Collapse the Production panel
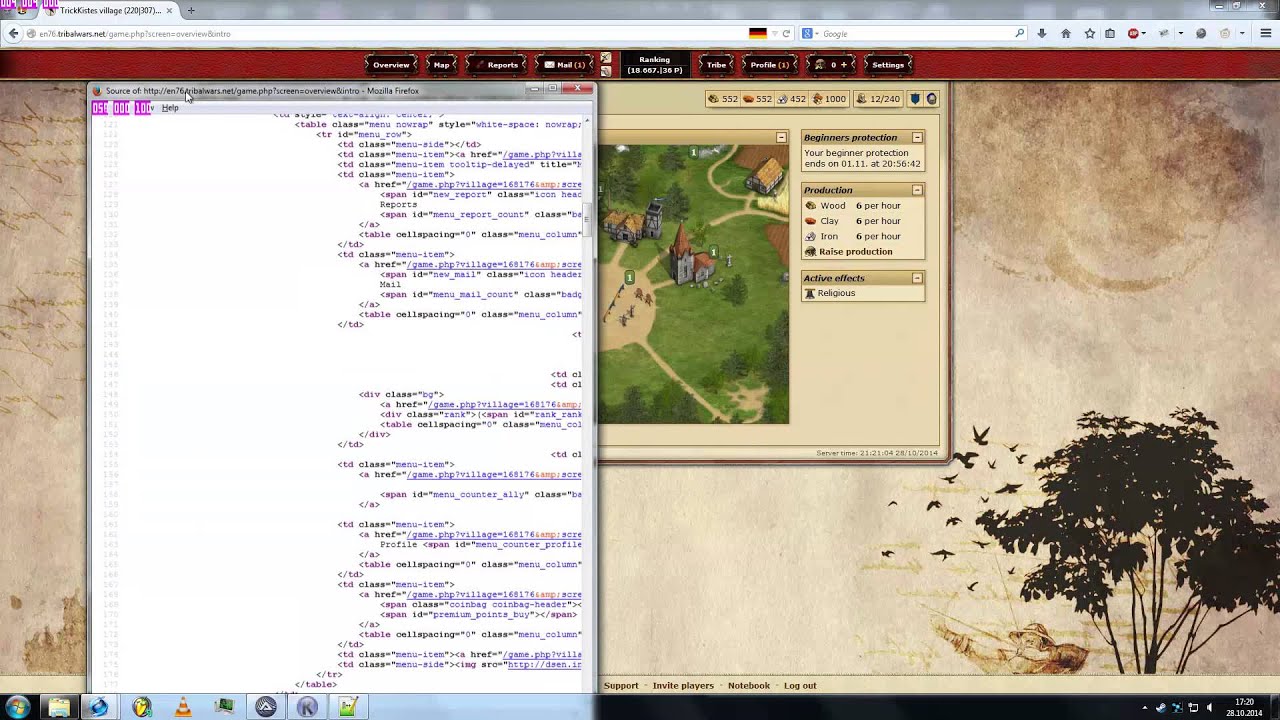This screenshot has width=1280, height=720. pyautogui.click(x=917, y=190)
